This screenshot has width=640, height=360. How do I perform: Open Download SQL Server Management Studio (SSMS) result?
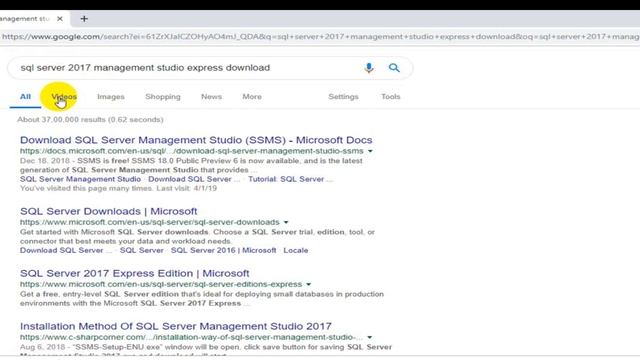point(196,140)
